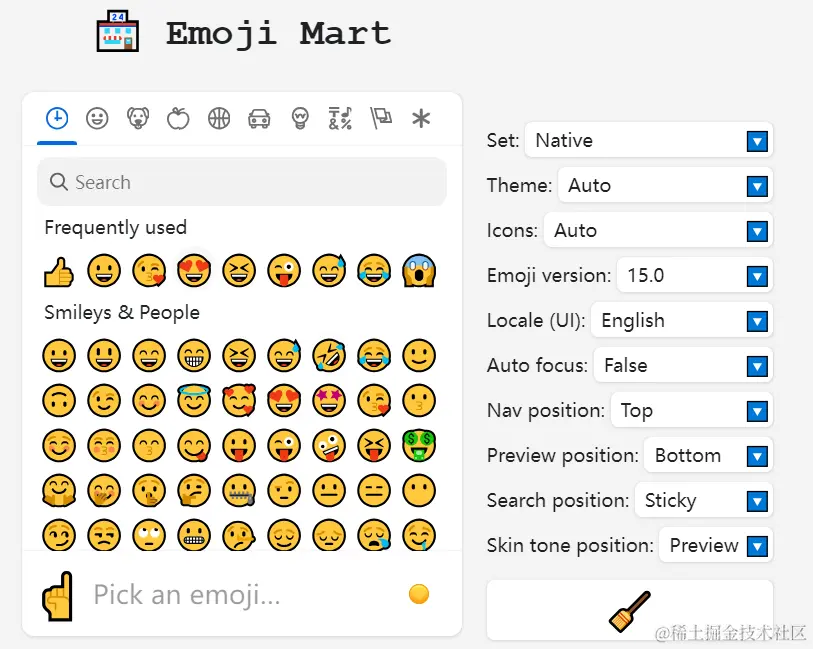Select the face with raised eyebrow emoji

pos(284,491)
